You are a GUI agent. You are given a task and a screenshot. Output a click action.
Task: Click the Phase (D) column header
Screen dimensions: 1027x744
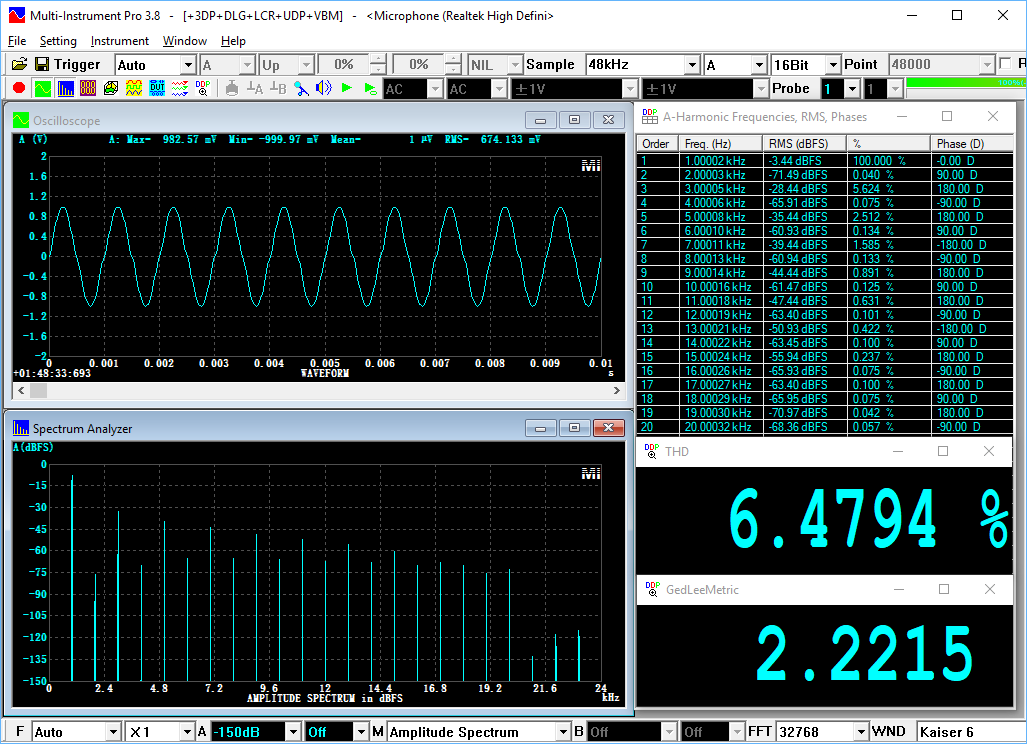(972, 143)
